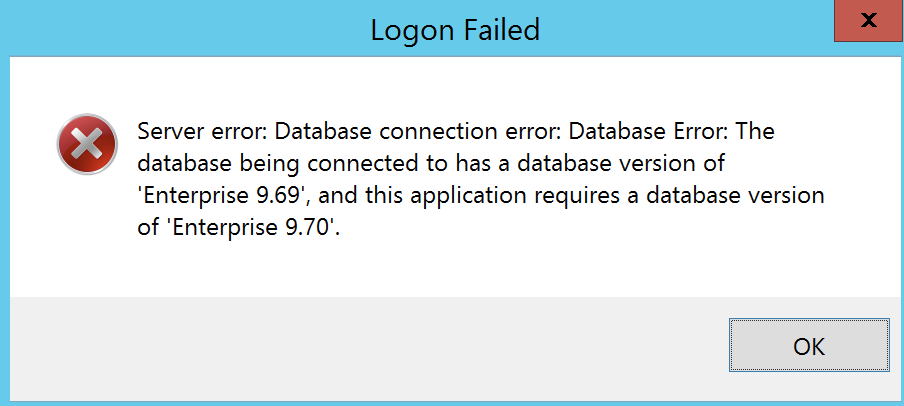This screenshot has width=904, height=406.
Task: Close the Logon Failed dialog with X
Action: pyautogui.click(x=869, y=21)
